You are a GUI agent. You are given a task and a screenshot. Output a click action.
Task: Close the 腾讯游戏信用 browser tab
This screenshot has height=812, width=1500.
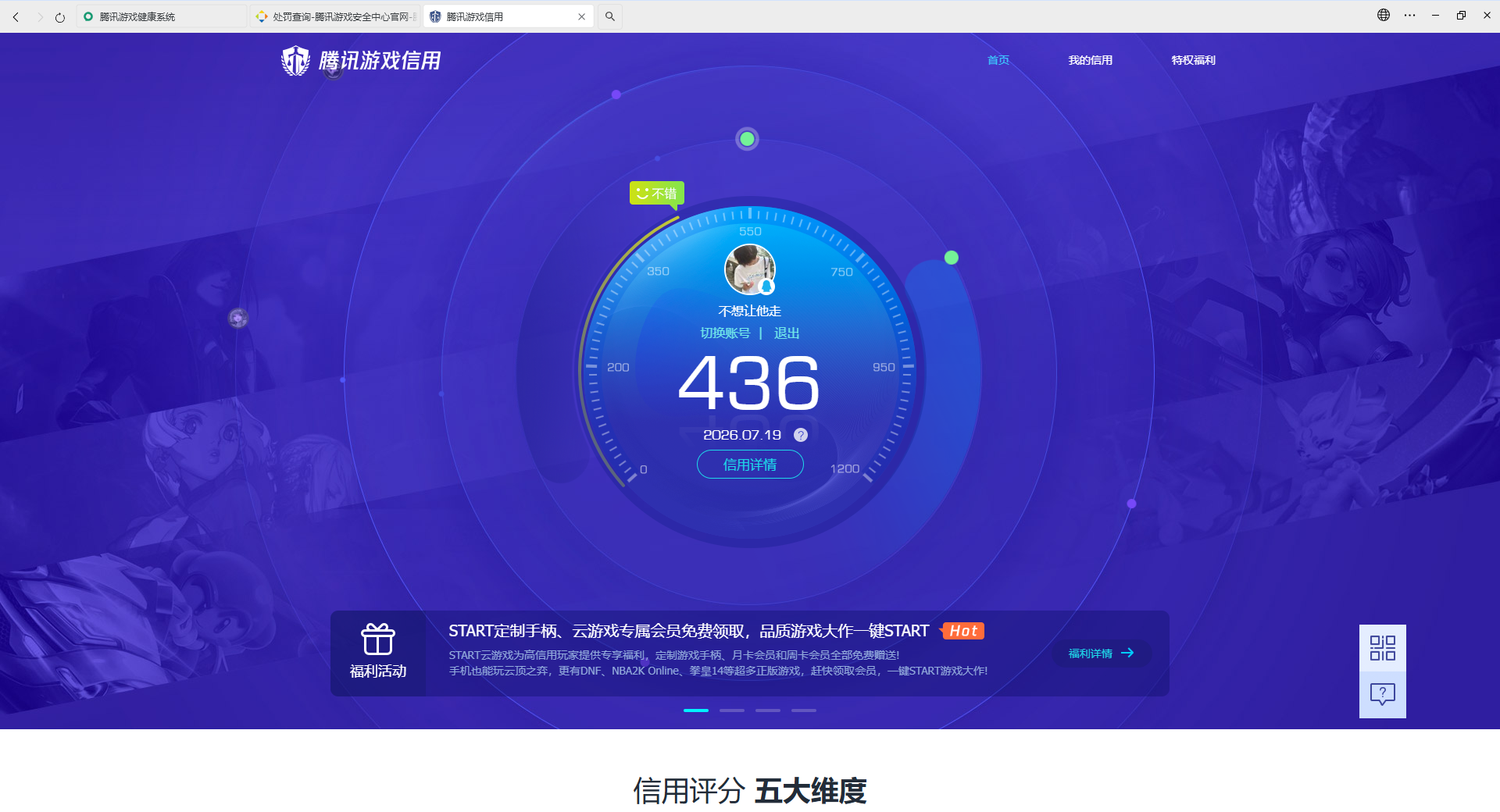tap(581, 16)
